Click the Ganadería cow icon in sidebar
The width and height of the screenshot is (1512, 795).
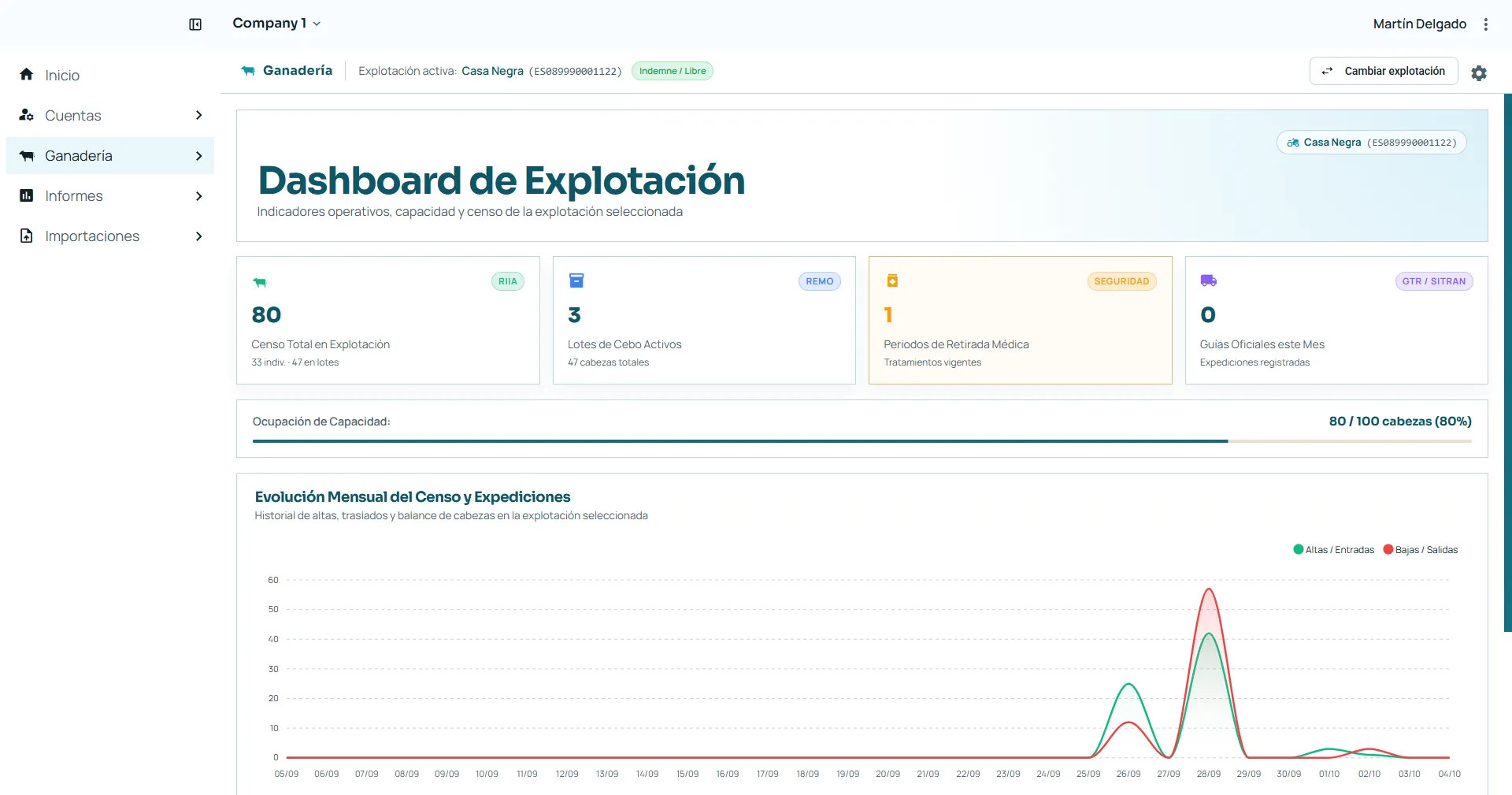click(27, 155)
